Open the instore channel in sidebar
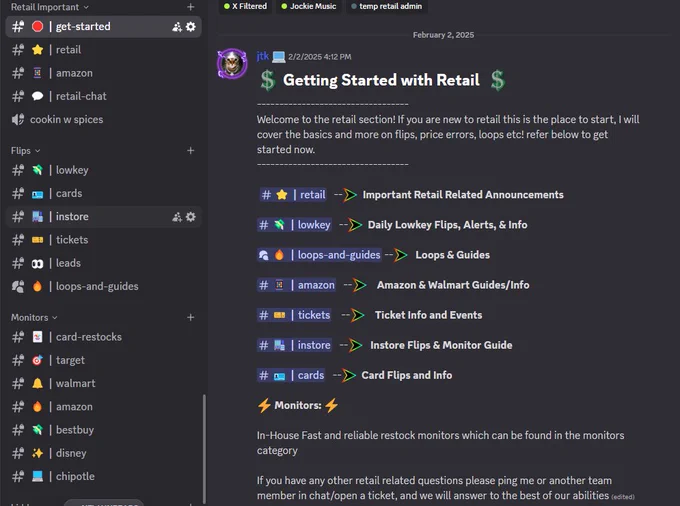 pos(103,217)
